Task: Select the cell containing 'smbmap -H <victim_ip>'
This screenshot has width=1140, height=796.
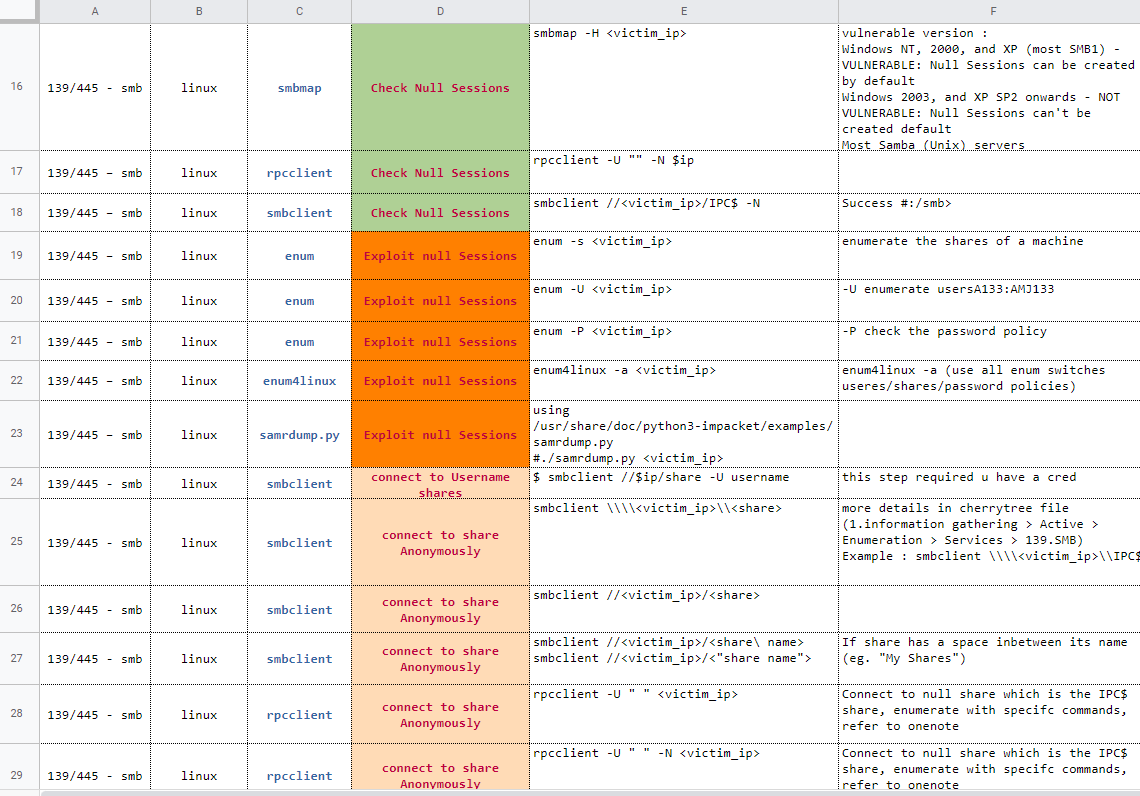Action: 684,87
